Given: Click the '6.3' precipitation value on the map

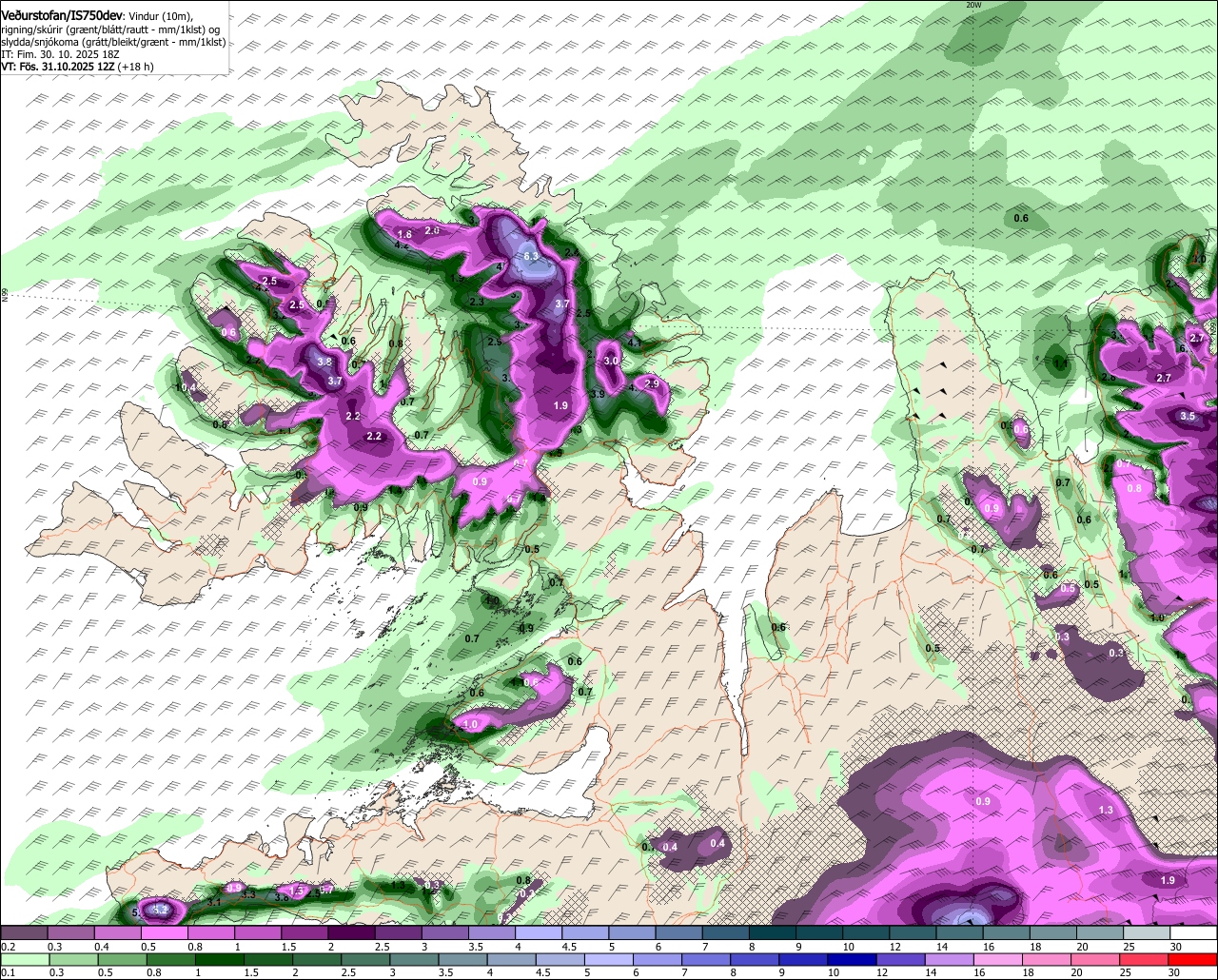Looking at the screenshot, I should [531, 257].
